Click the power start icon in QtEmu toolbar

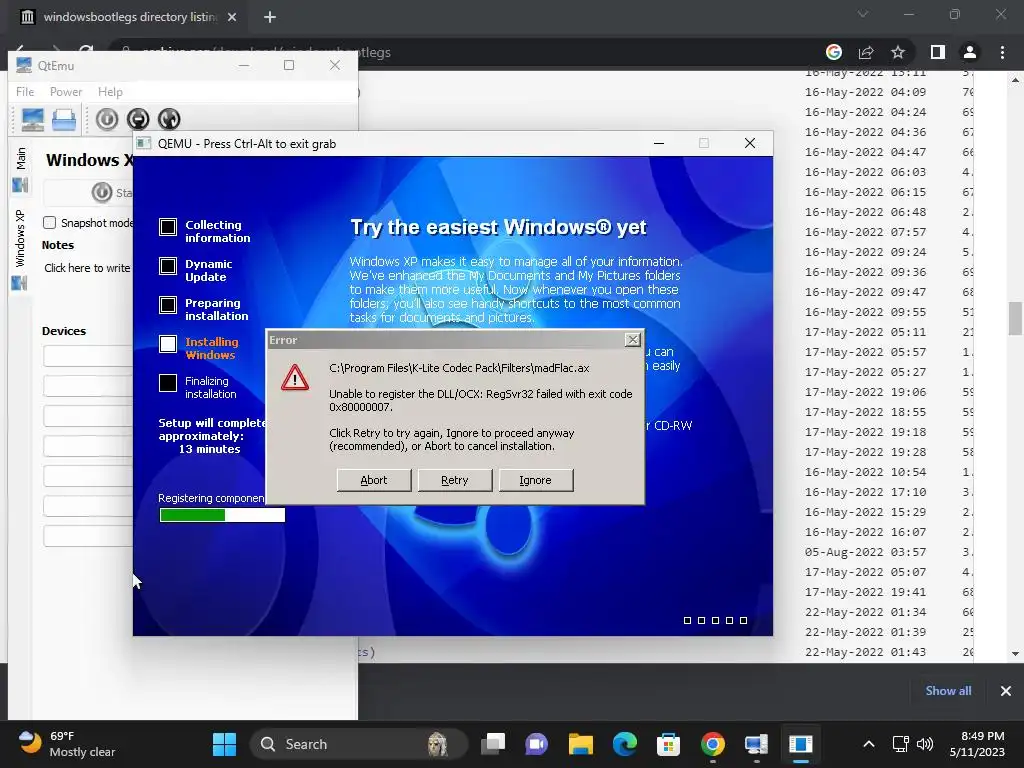[x=107, y=120]
